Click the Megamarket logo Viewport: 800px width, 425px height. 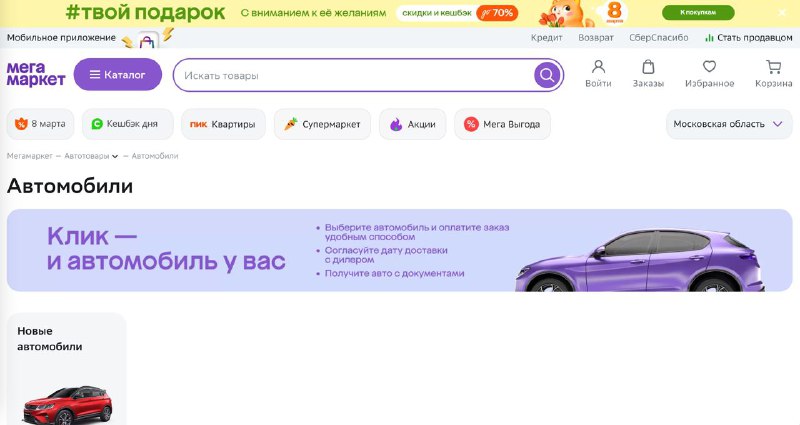coord(36,74)
